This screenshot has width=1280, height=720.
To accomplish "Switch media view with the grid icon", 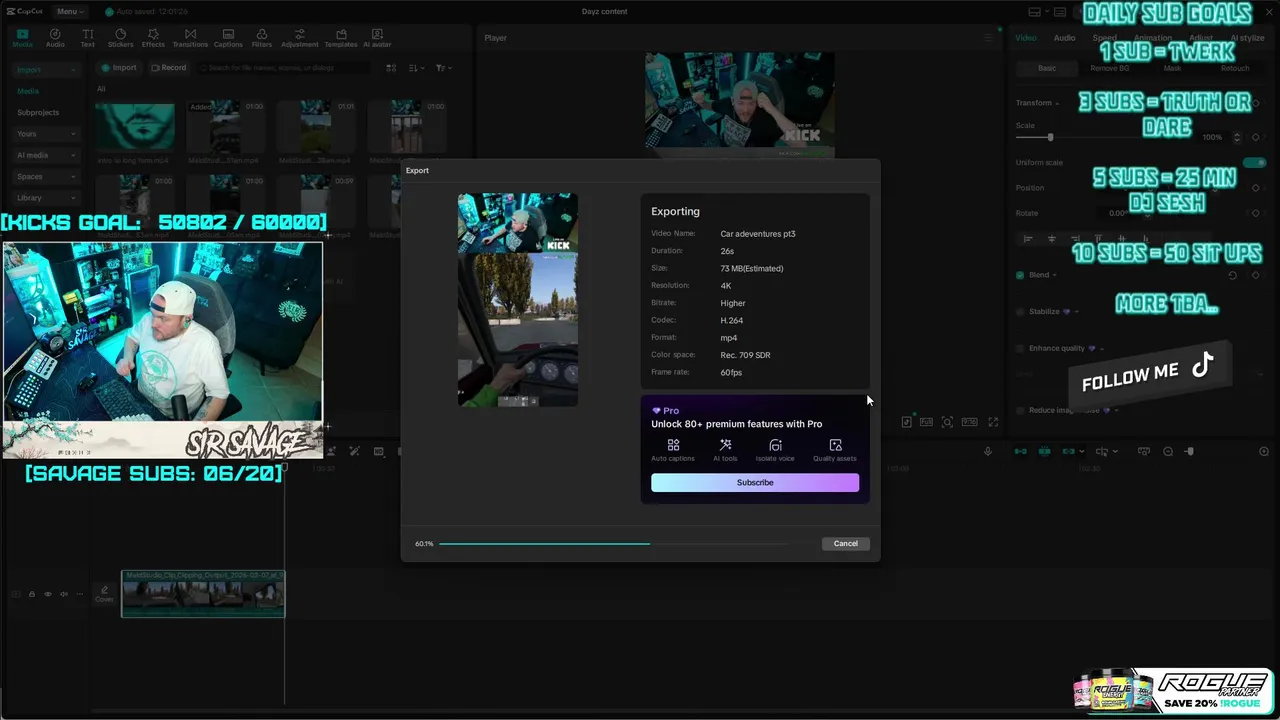I will pos(391,68).
